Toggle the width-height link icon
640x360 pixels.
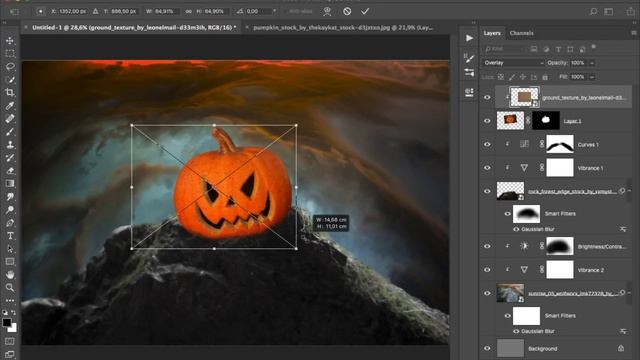[x=189, y=11]
